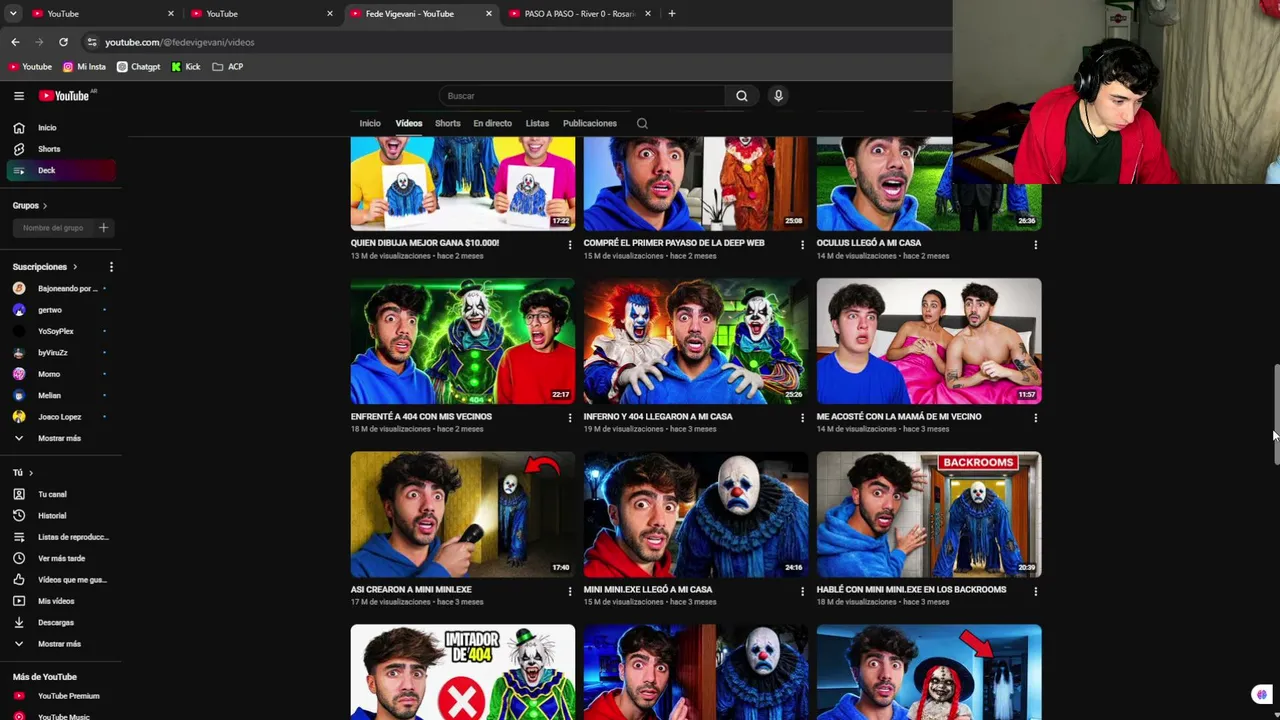
Task: Open the YouTube sidebar hamburger menu
Action: click(19, 96)
